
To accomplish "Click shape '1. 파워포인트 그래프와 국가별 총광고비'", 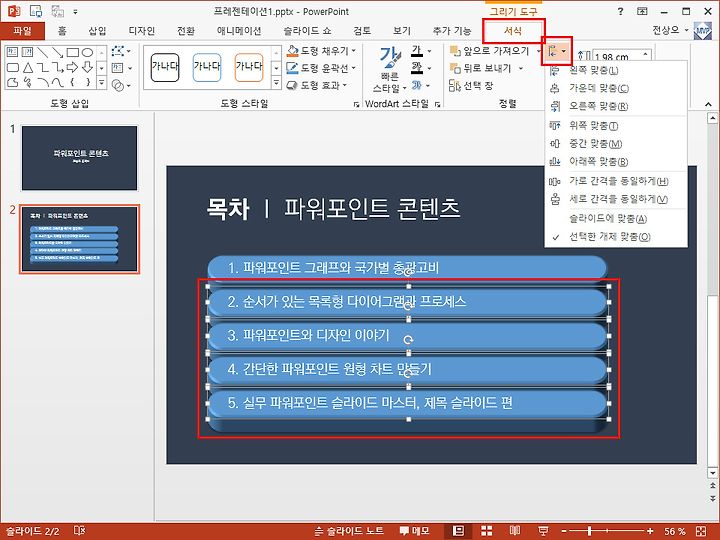I will point(407,268).
